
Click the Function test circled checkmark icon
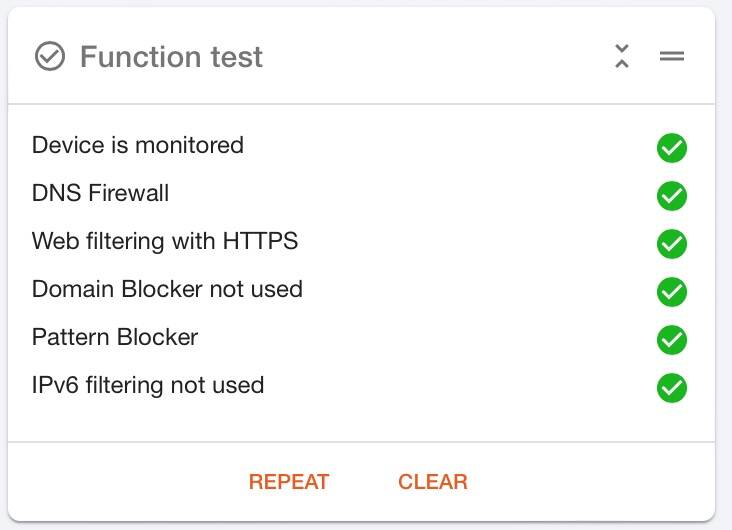click(x=49, y=56)
